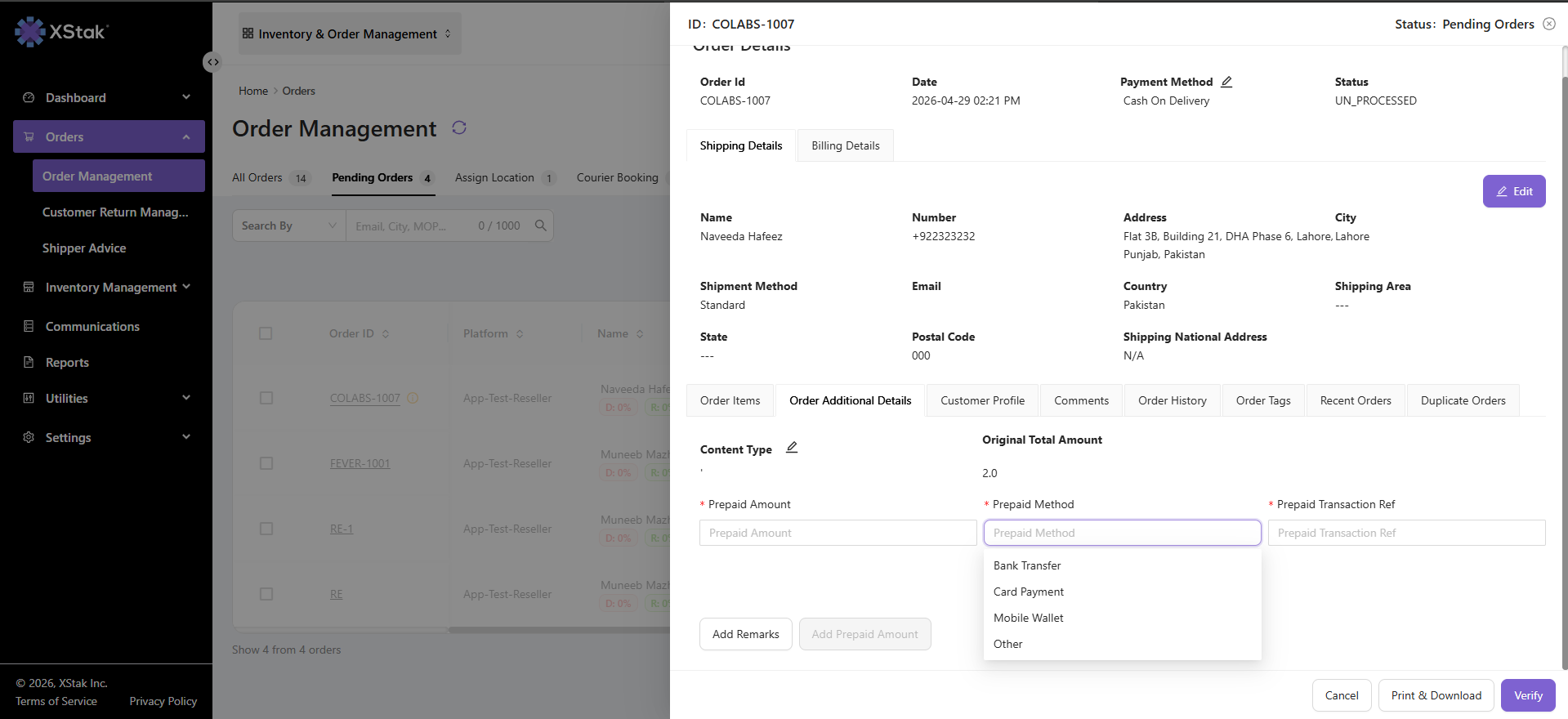Click the Verify button
The height and width of the screenshot is (719, 1568).
tap(1528, 695)
